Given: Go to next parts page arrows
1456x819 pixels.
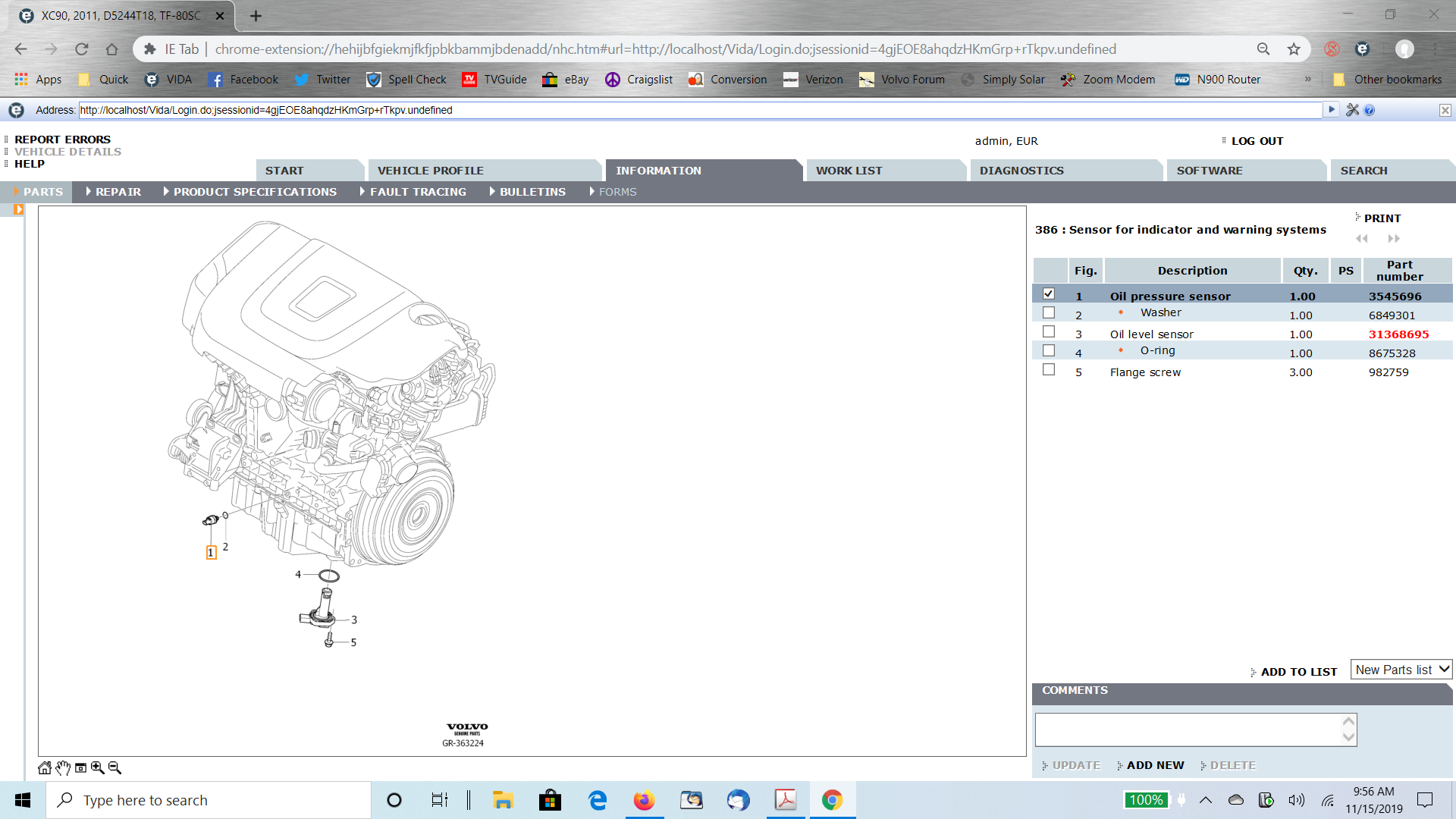Looking at the screenshot, I should click(1394, 238).
